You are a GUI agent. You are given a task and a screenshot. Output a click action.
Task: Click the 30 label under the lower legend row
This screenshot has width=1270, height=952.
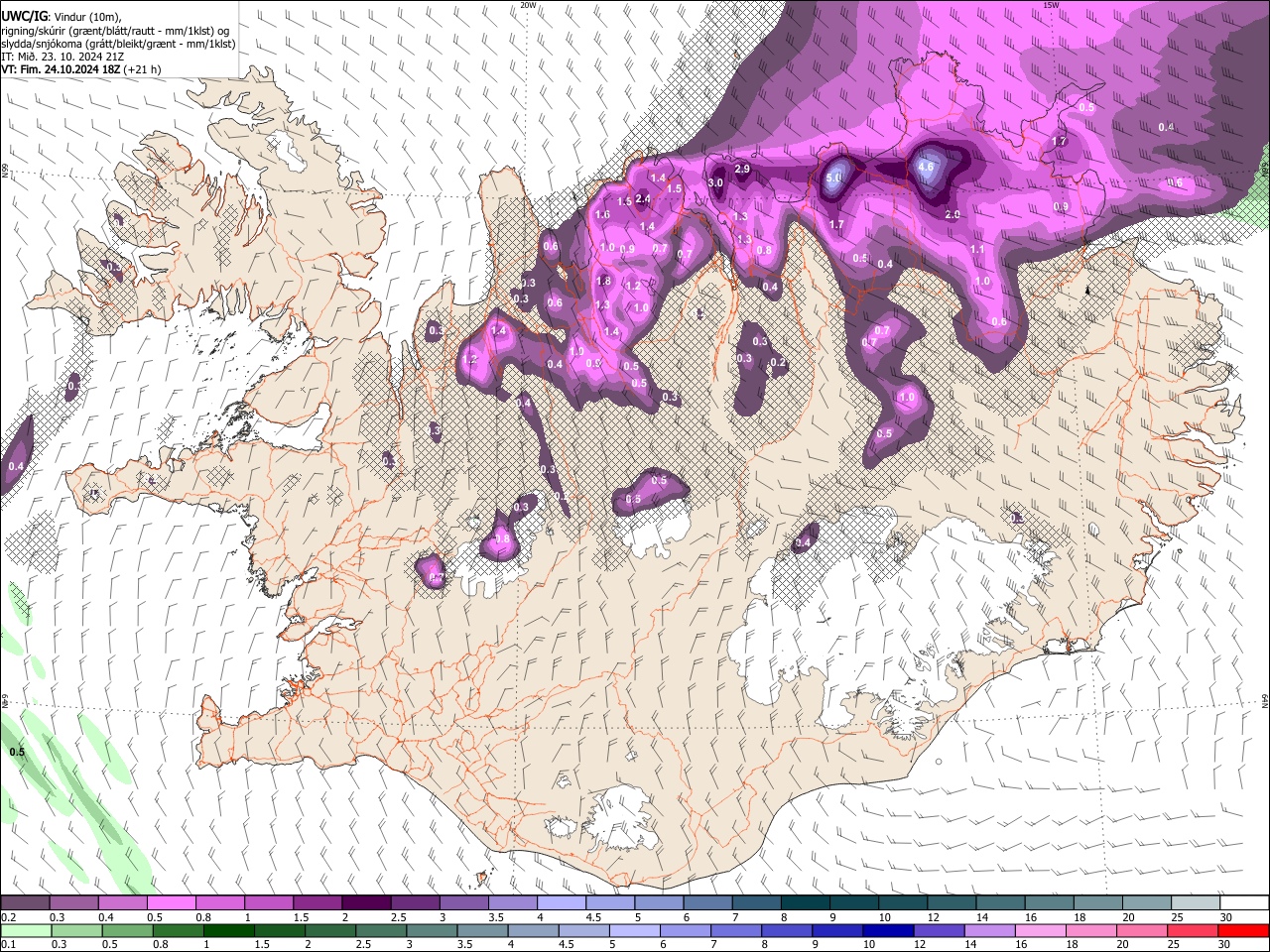(1225, 945)
